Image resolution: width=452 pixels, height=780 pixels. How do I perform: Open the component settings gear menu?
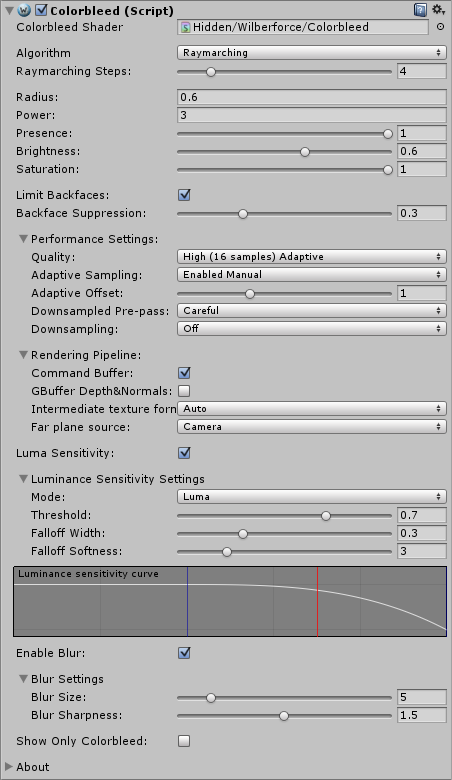coord(438,10)
